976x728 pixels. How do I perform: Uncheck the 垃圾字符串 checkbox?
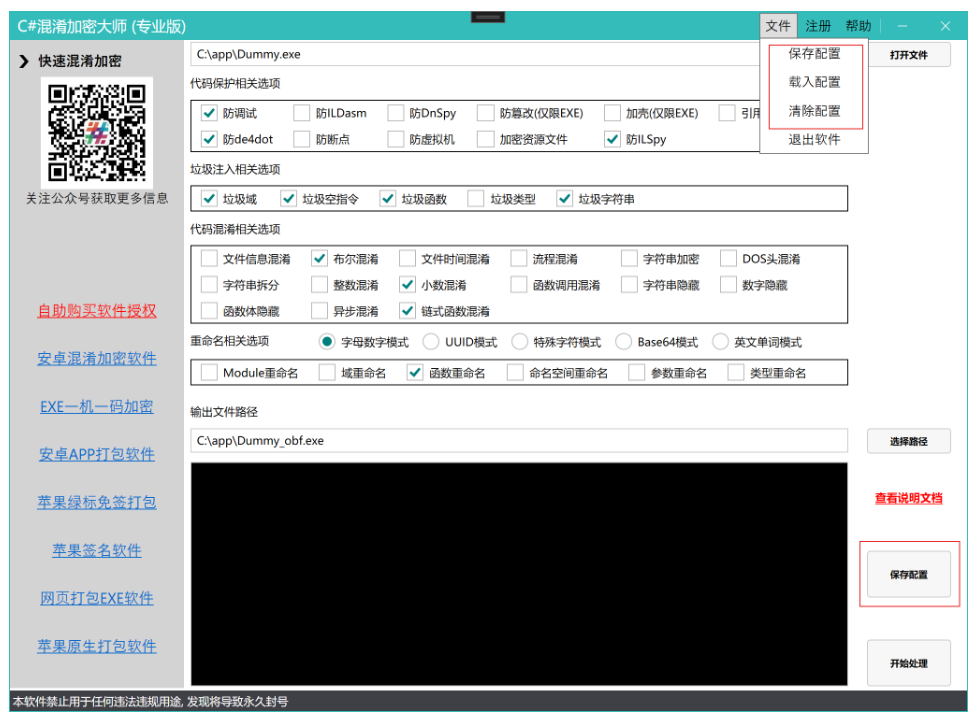coord(565,199)
